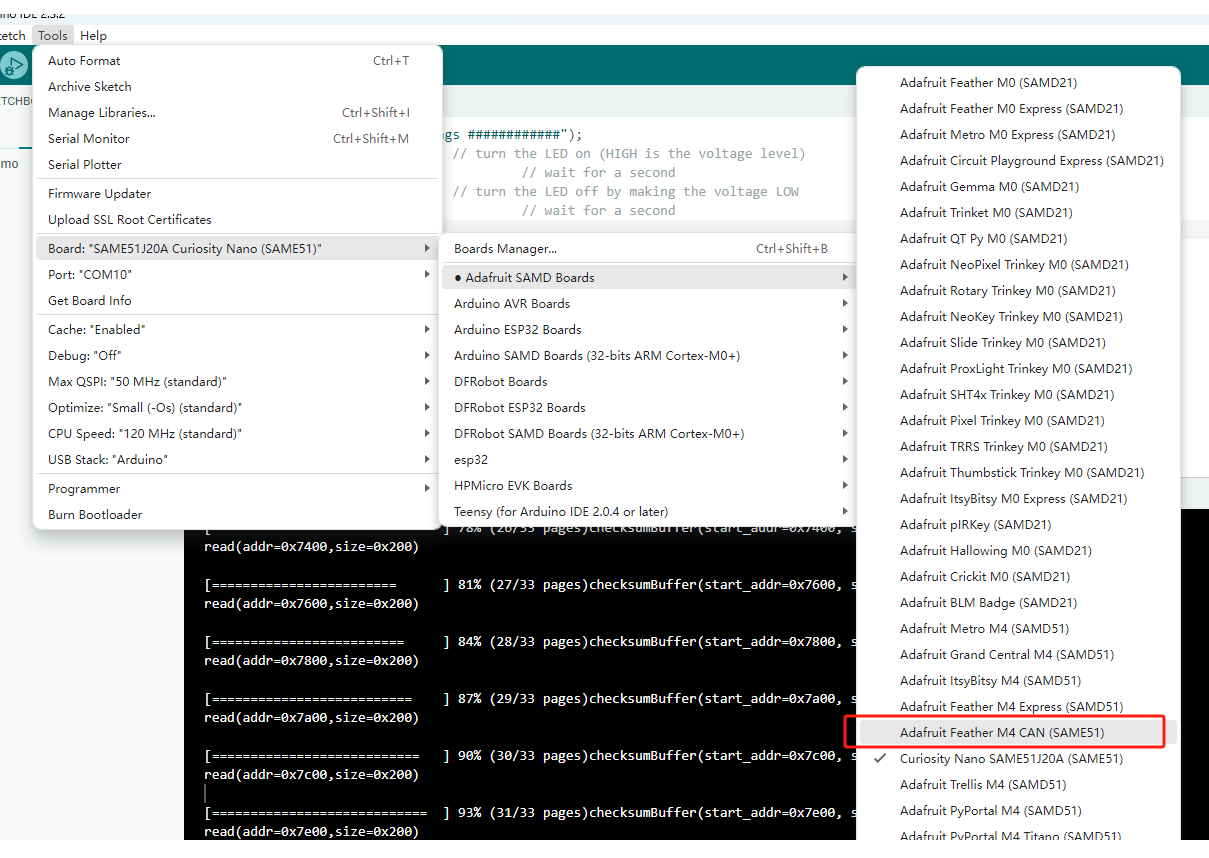
Task: Select Adafruit QT Py M0 board
Action: (x=1018, y=239)
